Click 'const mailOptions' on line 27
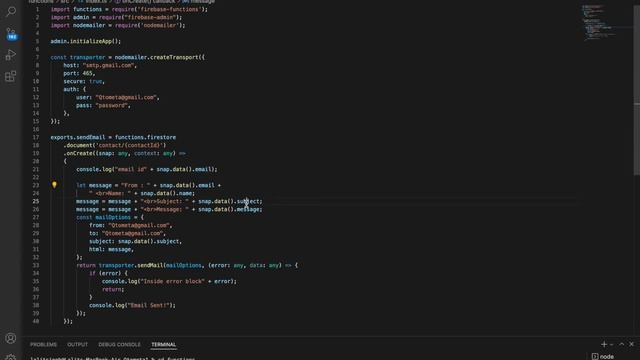640x360 pixels. tap(103, 217)
